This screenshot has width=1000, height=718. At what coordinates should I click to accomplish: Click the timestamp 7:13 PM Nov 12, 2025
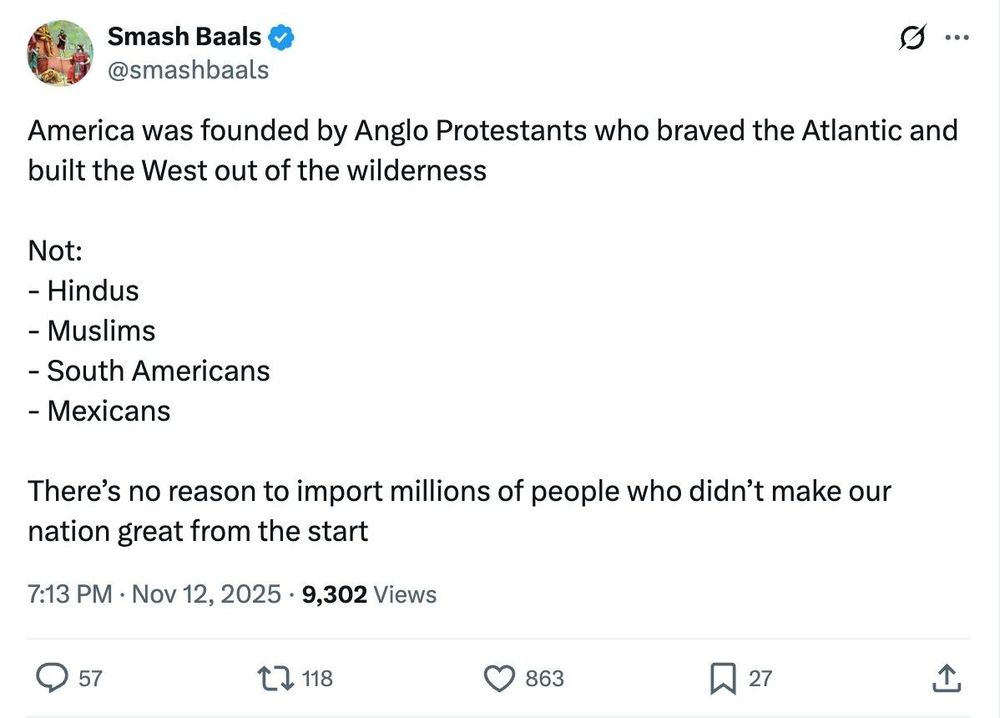pos(150,594)
